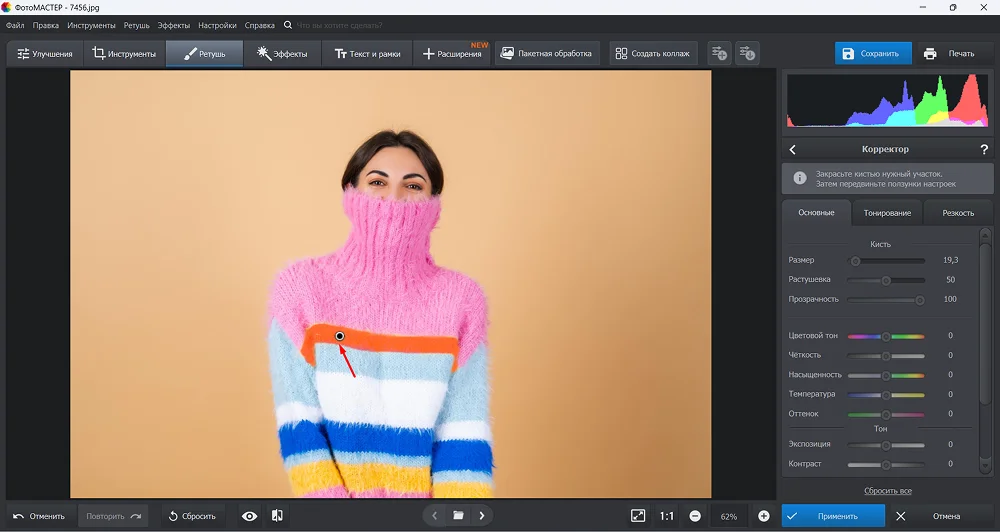Click the 62% zoom value field
This screenshot has width=1000, height=532.
[729, 517]
